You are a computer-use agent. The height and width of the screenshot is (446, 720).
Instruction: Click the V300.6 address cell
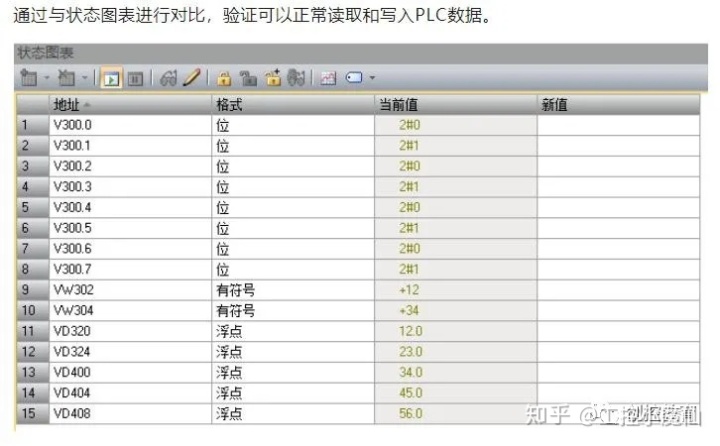130,249
